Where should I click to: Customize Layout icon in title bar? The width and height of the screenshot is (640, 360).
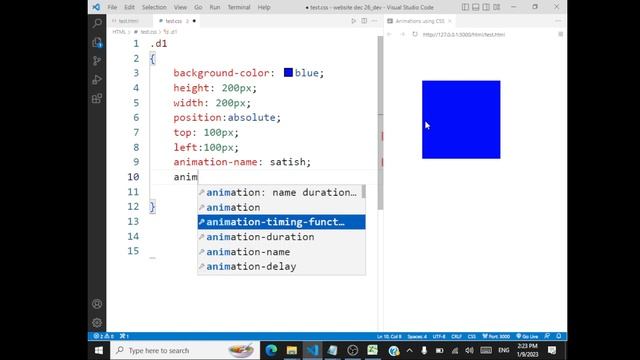coord(497,7)
